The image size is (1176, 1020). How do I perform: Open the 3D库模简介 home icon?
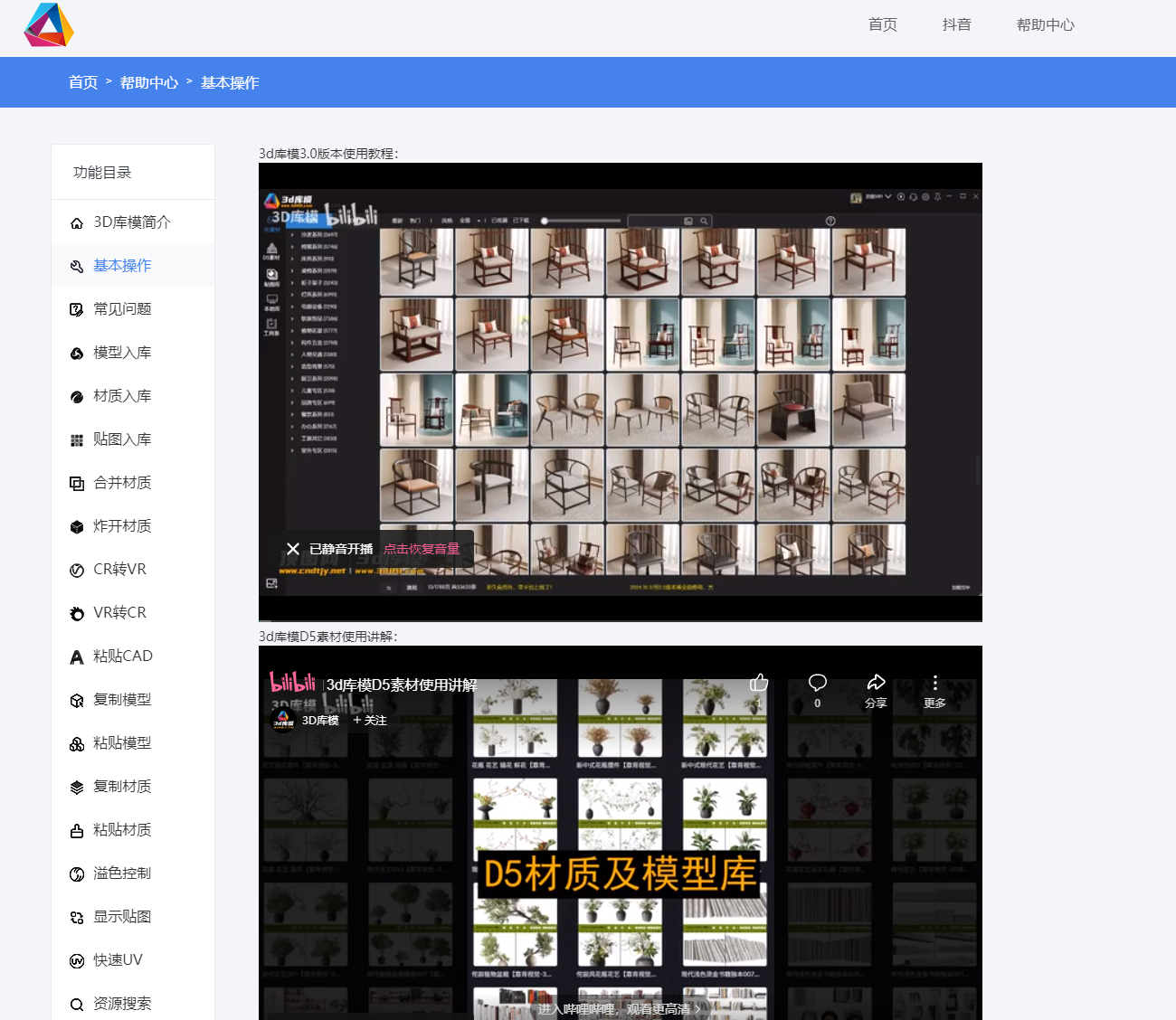coord(77,223)
